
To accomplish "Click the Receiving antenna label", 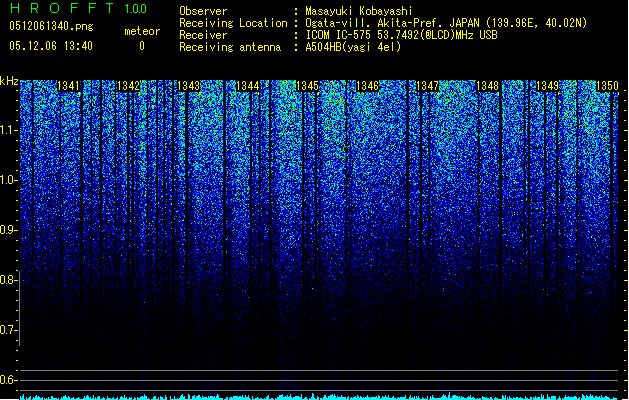I will coord(230,47).
